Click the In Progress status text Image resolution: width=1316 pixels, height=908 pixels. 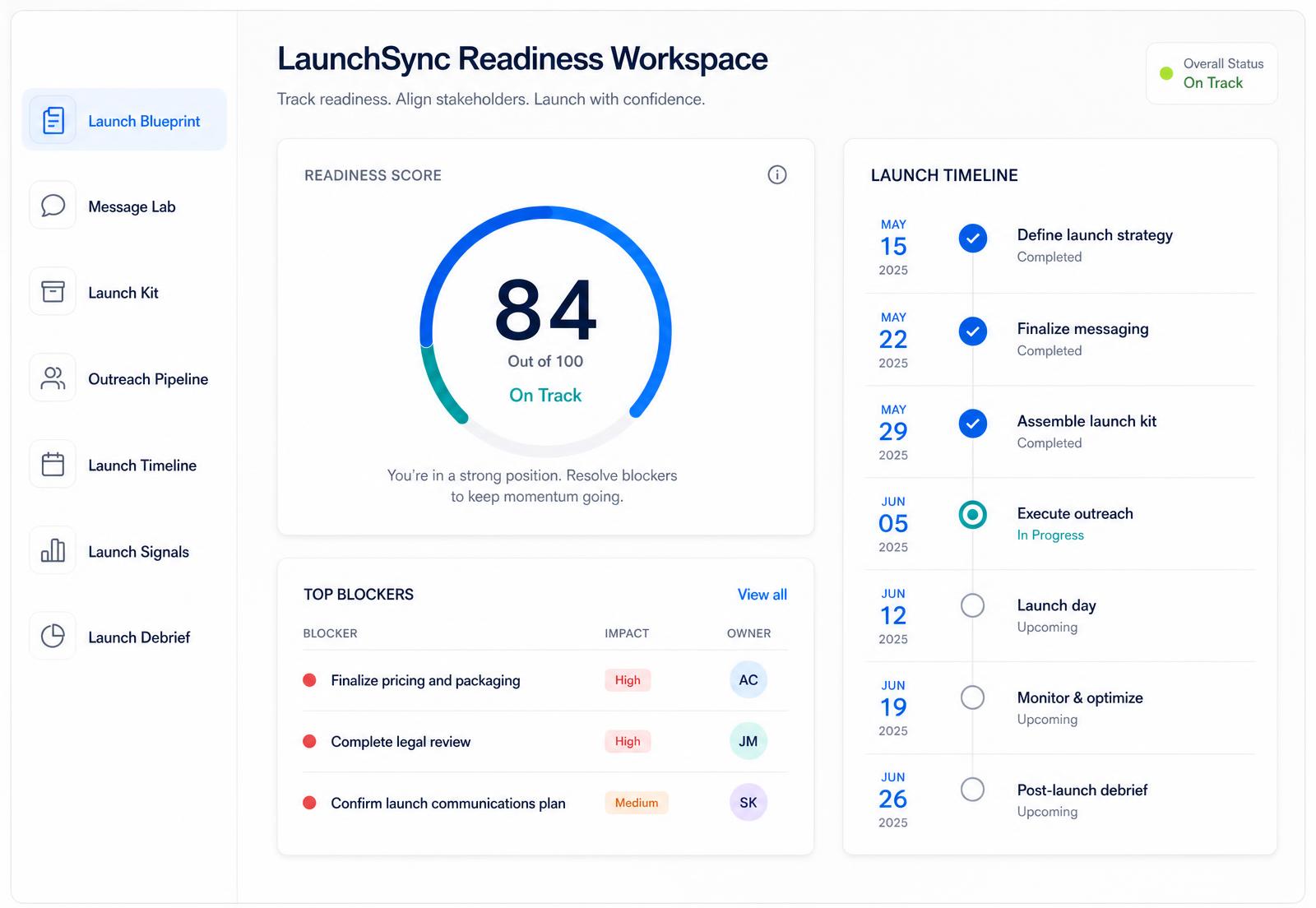pyautogui.click(x=1050, y=535)
